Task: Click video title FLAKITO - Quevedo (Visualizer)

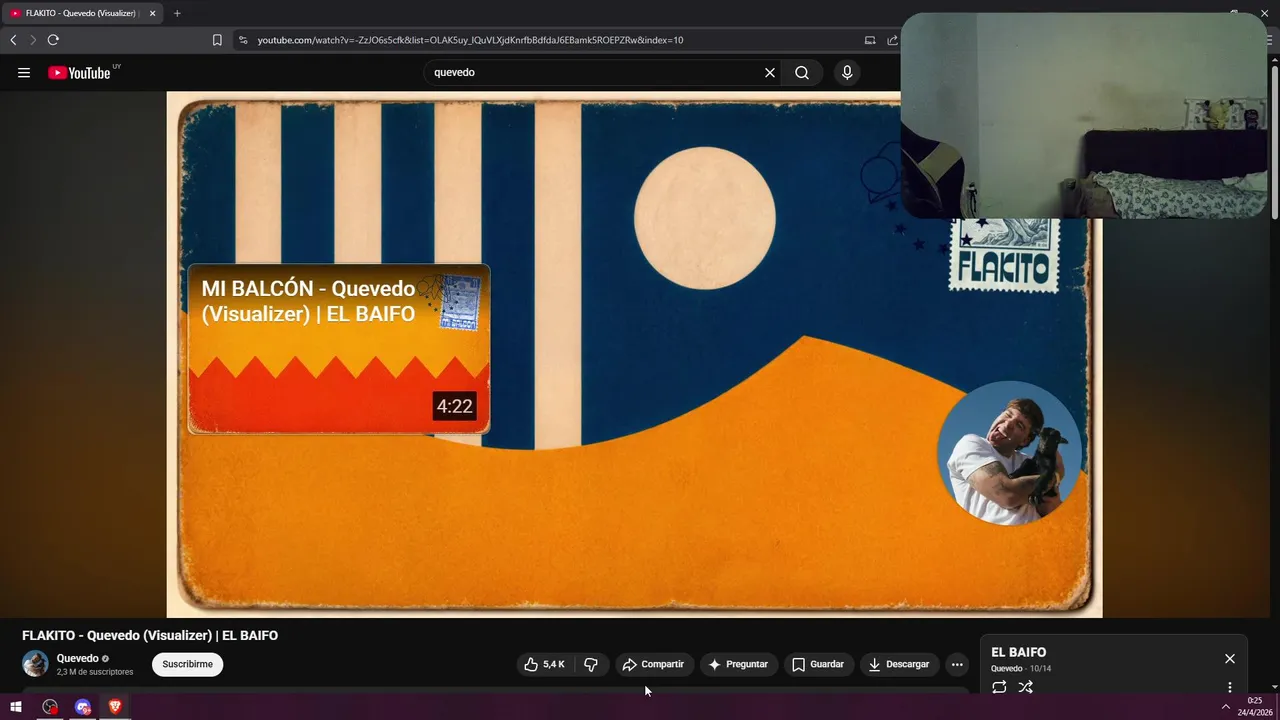Action: pos(150,635)
